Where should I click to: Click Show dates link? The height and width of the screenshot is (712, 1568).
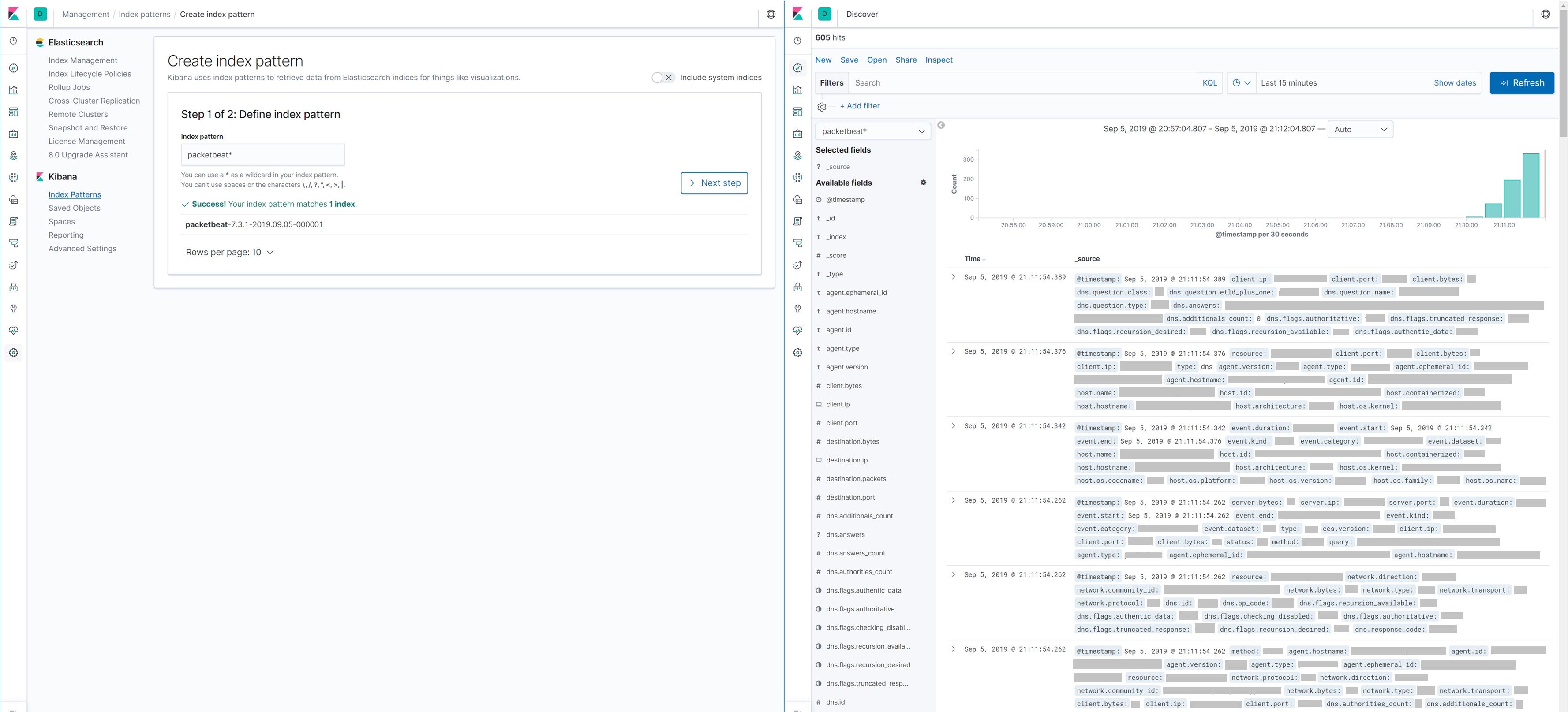[x=1454, y=83]
